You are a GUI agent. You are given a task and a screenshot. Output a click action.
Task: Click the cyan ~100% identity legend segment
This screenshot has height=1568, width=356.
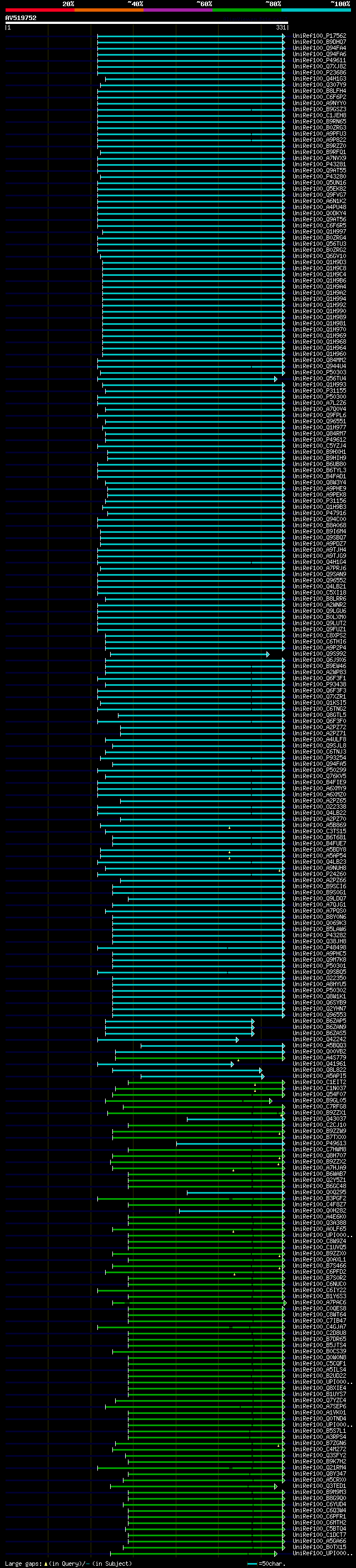click(317, 11)
